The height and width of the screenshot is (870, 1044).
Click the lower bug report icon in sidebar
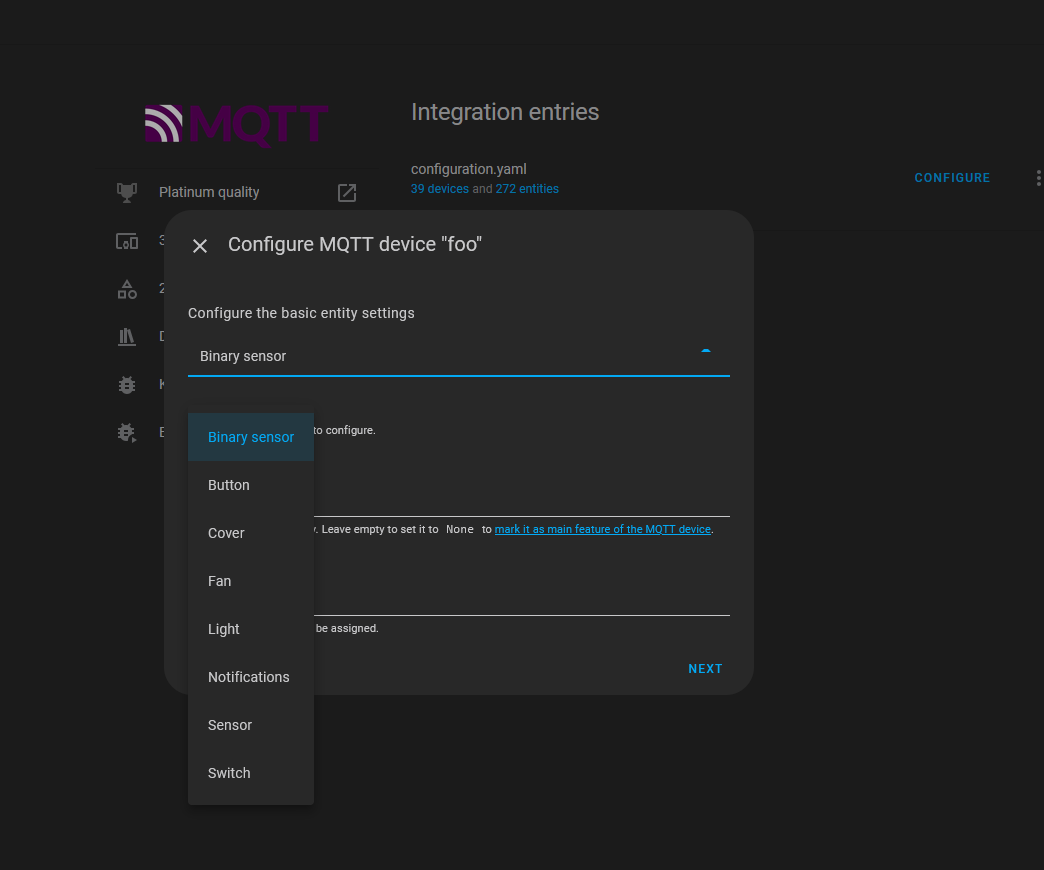click(127, 432)
